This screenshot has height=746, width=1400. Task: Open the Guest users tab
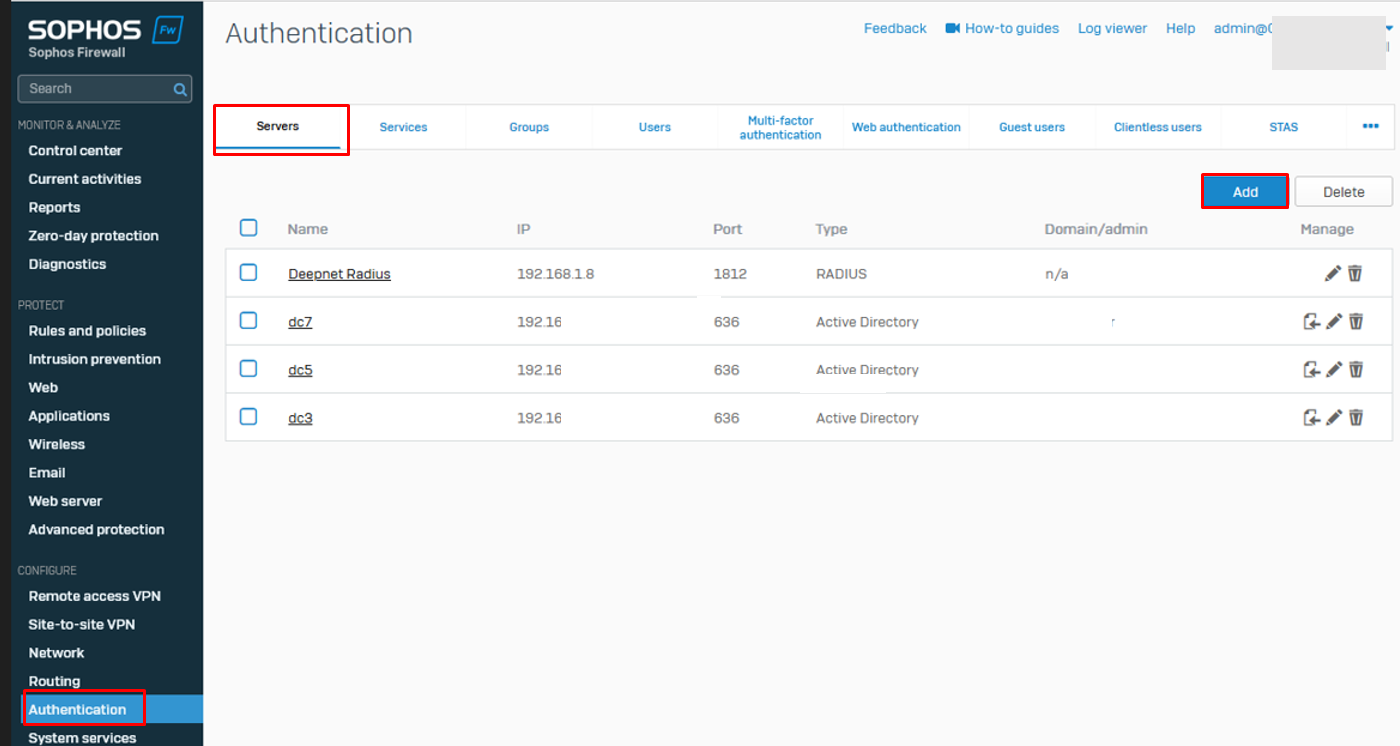click(1031, 127)
